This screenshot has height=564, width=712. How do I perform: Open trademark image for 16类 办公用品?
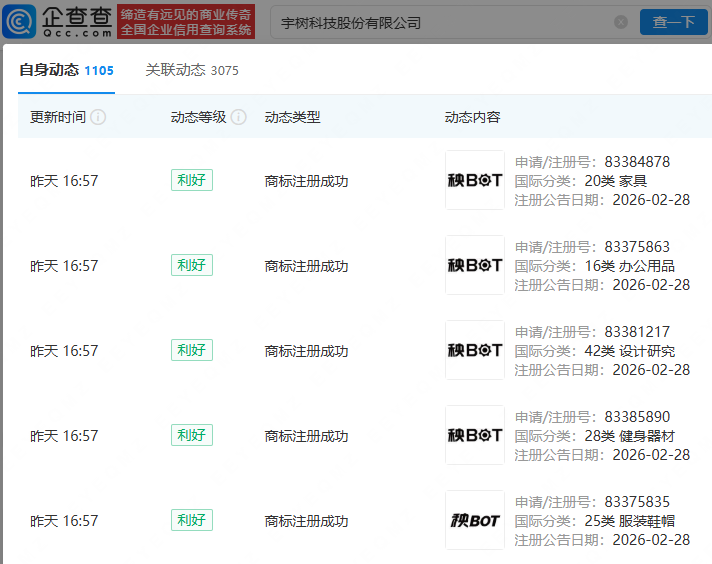(475, 266)
